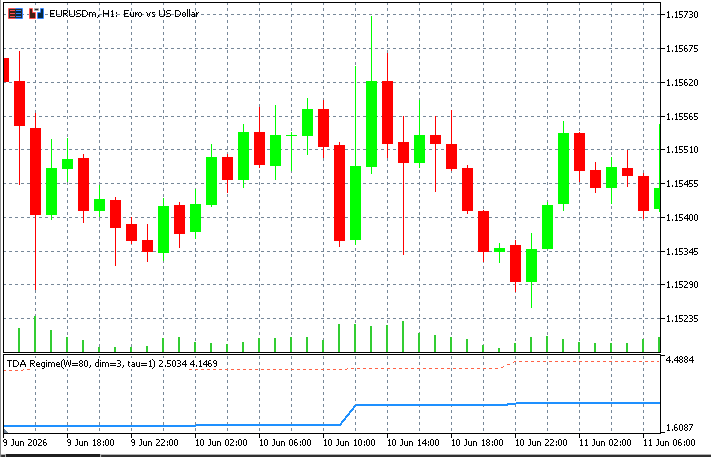Click the '11 Jun 06:00' time label

tap(669, 442)
